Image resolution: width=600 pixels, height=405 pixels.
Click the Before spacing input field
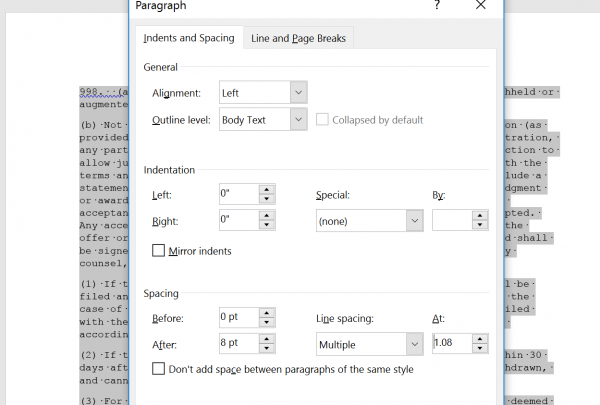pos(239,317)
